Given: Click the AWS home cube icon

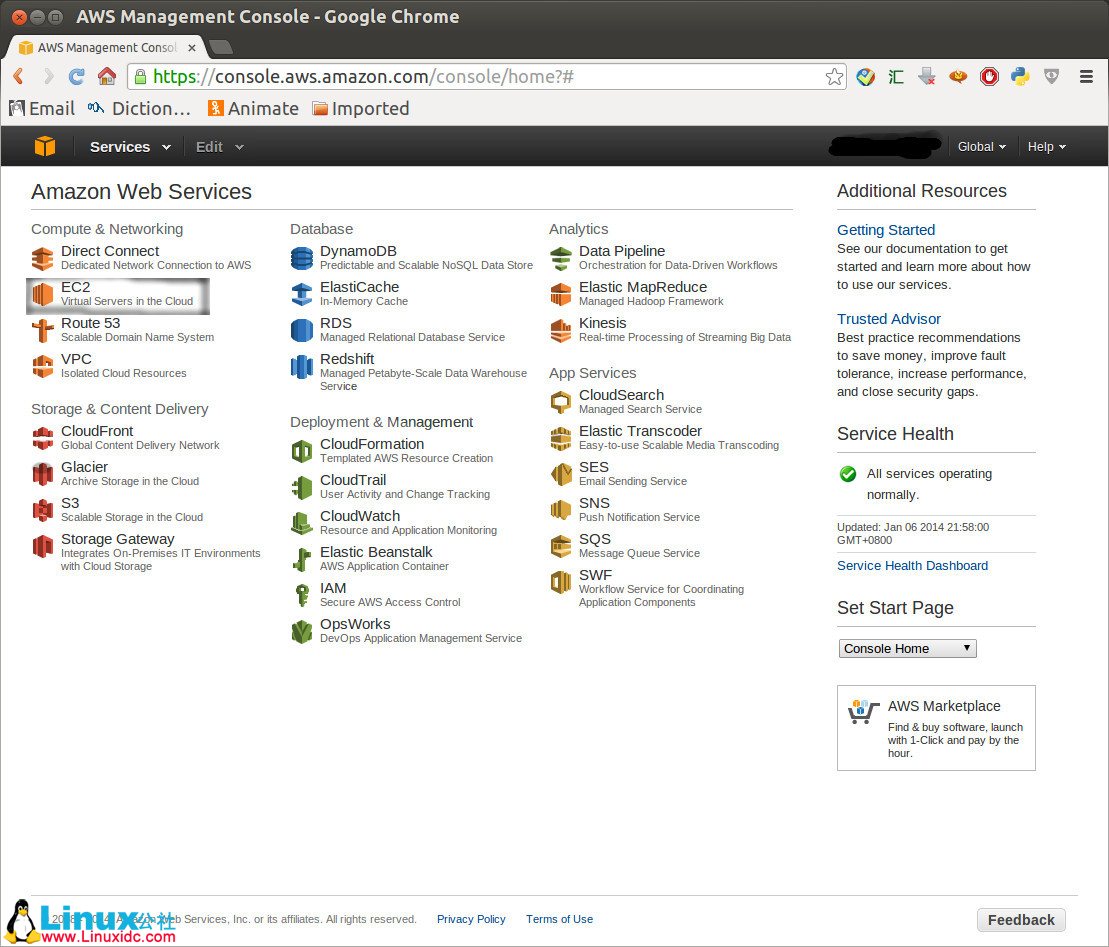Looking at the screenshot, I should [x=44, y=146].
